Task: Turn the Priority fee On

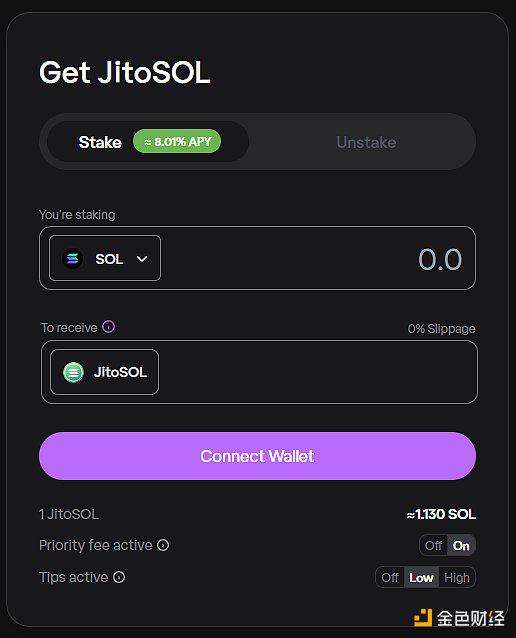Action: pyautogui.click(x=461, y=545)
